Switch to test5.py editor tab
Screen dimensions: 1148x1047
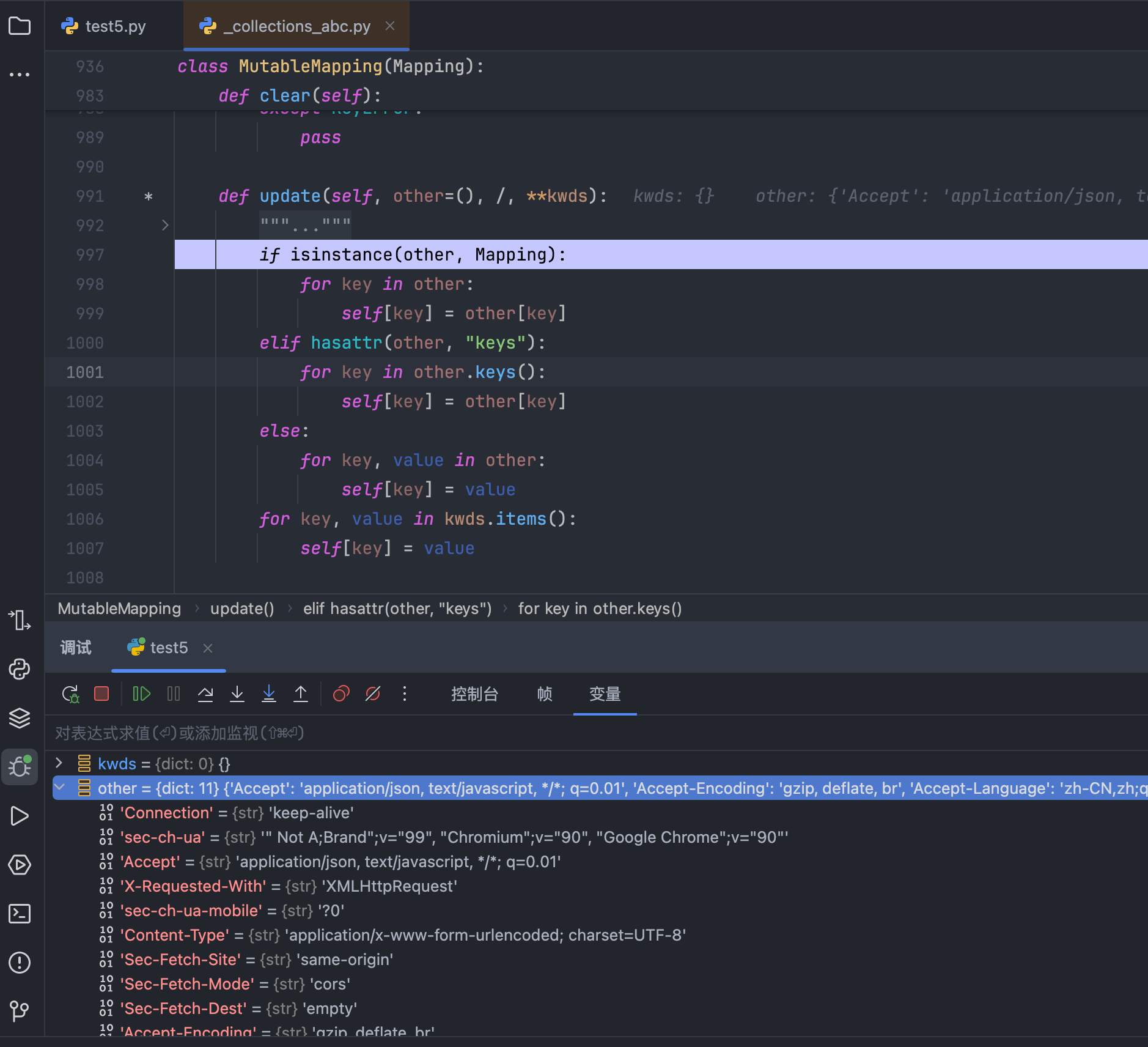pyautogui.click(x=115, y=26)
